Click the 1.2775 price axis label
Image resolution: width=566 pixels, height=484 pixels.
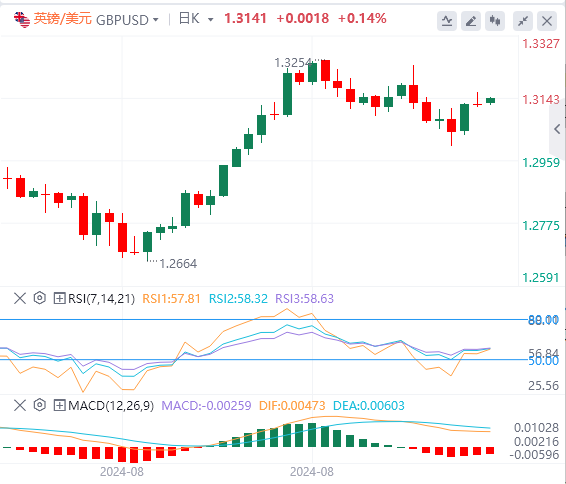pos(541,226)
